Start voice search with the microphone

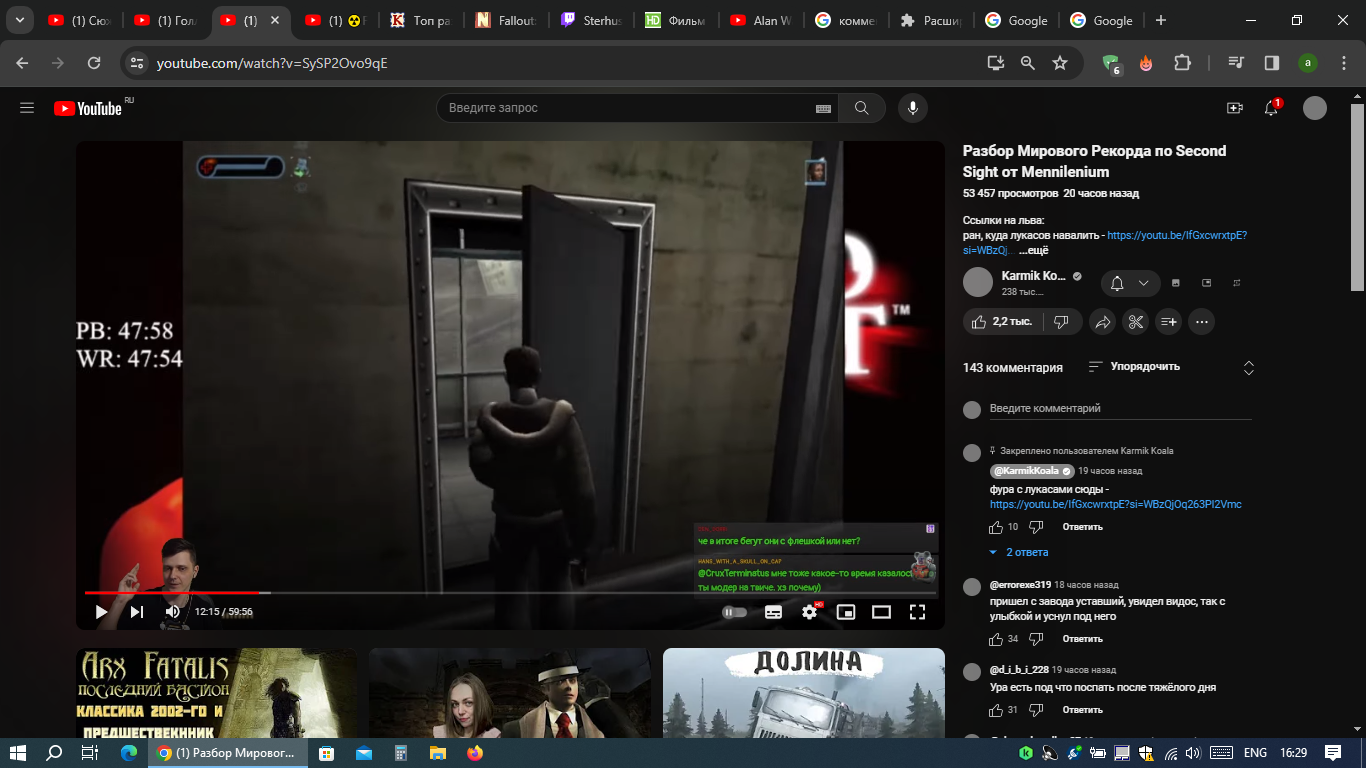point(912,108)
